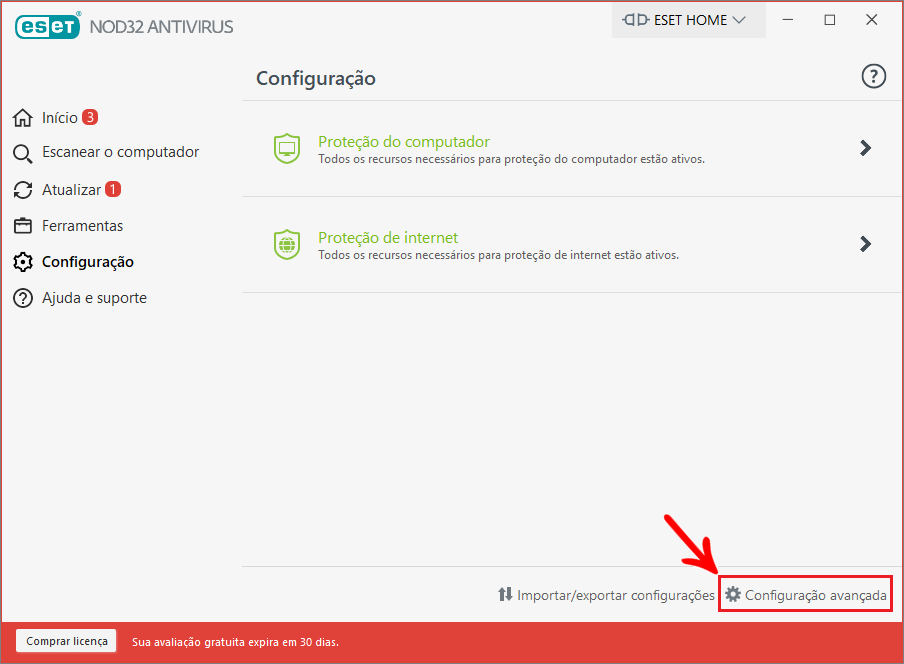Click the advanced settings gear icon
Viewport: 904px width, 664px height.
(733, 594)
